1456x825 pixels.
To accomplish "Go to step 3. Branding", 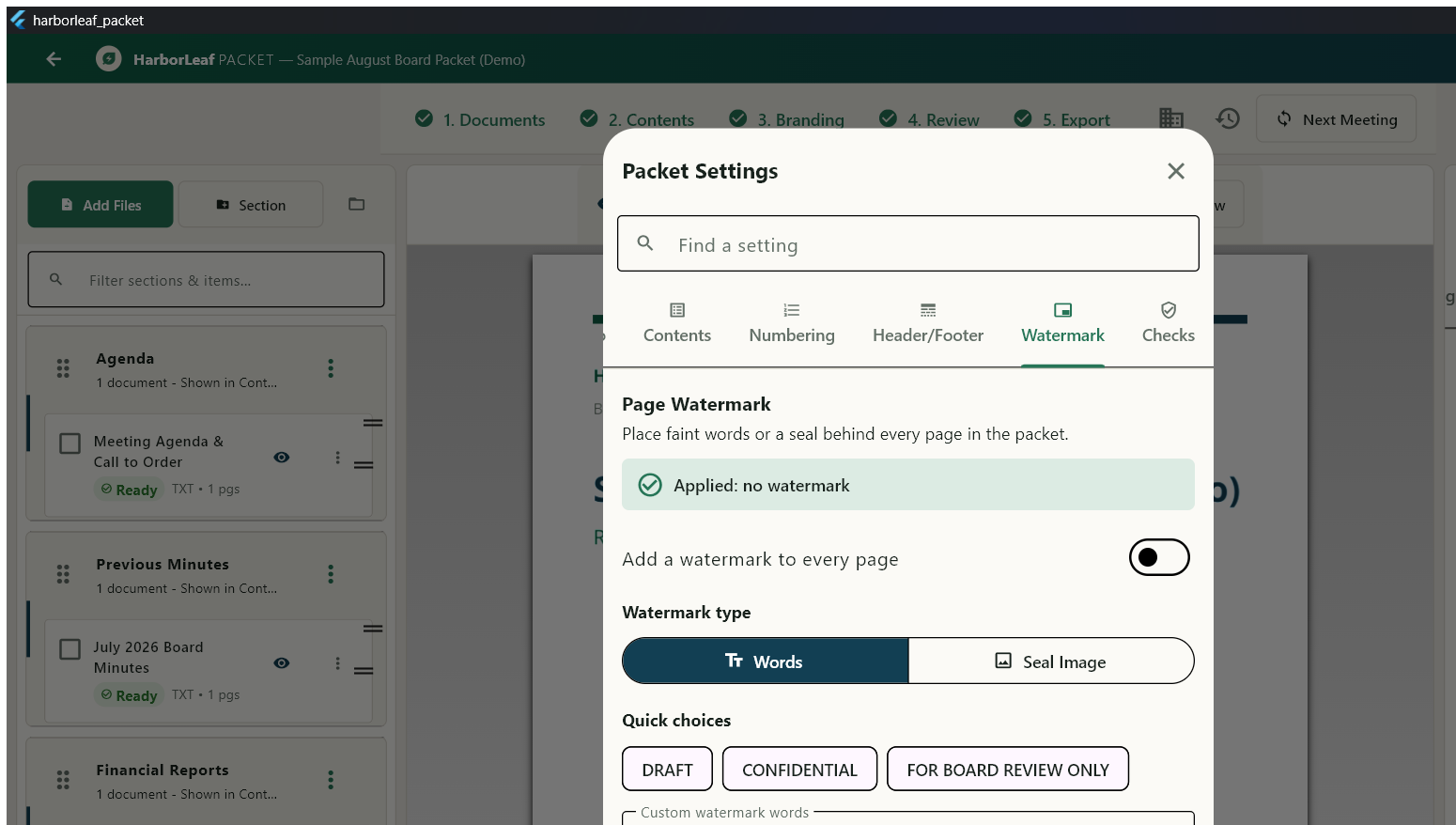I will click(x=787, y=119).
